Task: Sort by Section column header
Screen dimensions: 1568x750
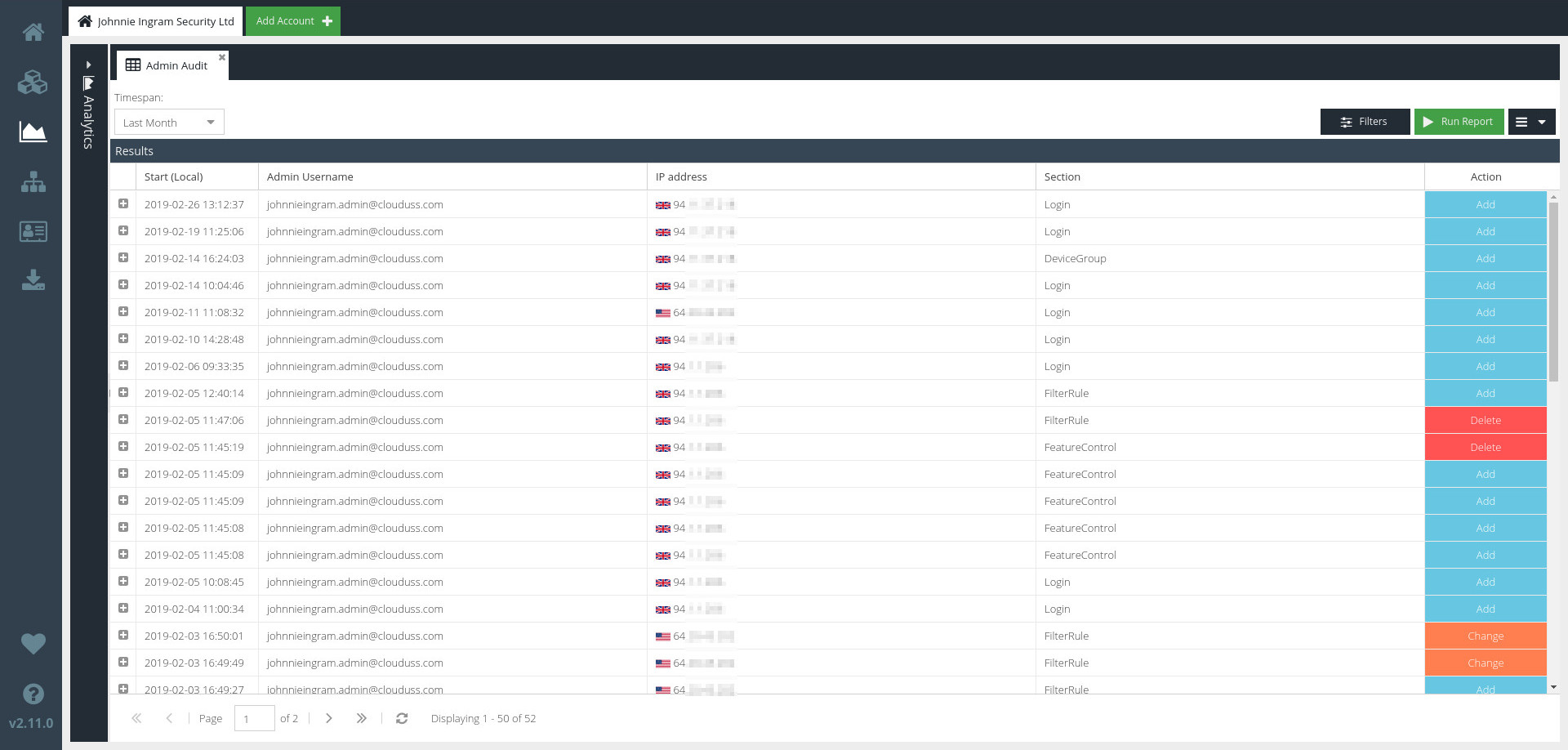Action: point(1230,176)
